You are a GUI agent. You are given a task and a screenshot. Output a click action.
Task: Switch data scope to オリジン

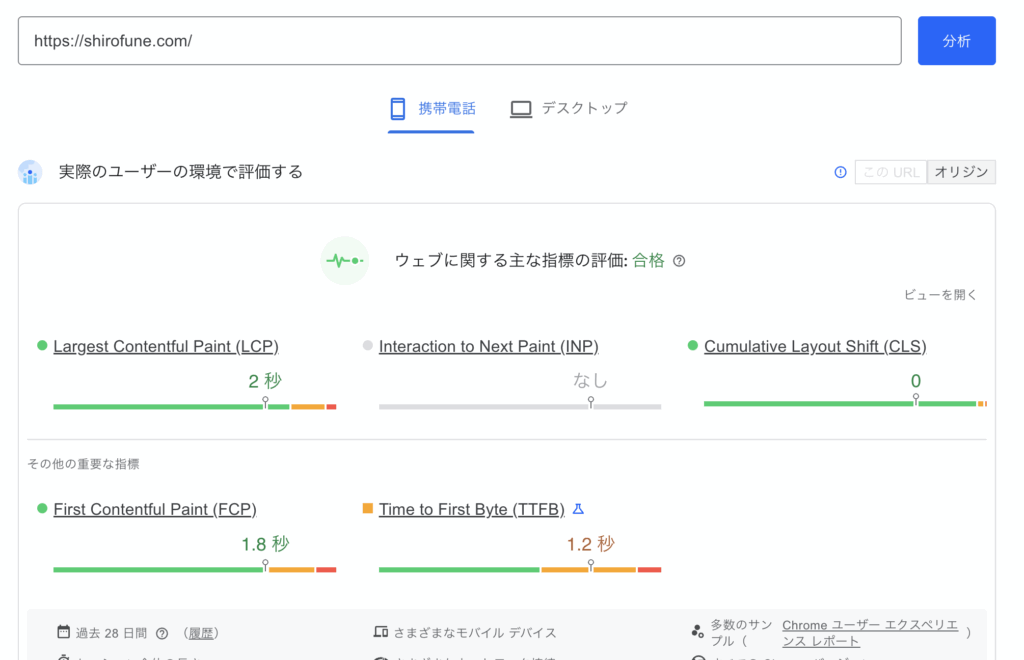click(x=961, y=172)
